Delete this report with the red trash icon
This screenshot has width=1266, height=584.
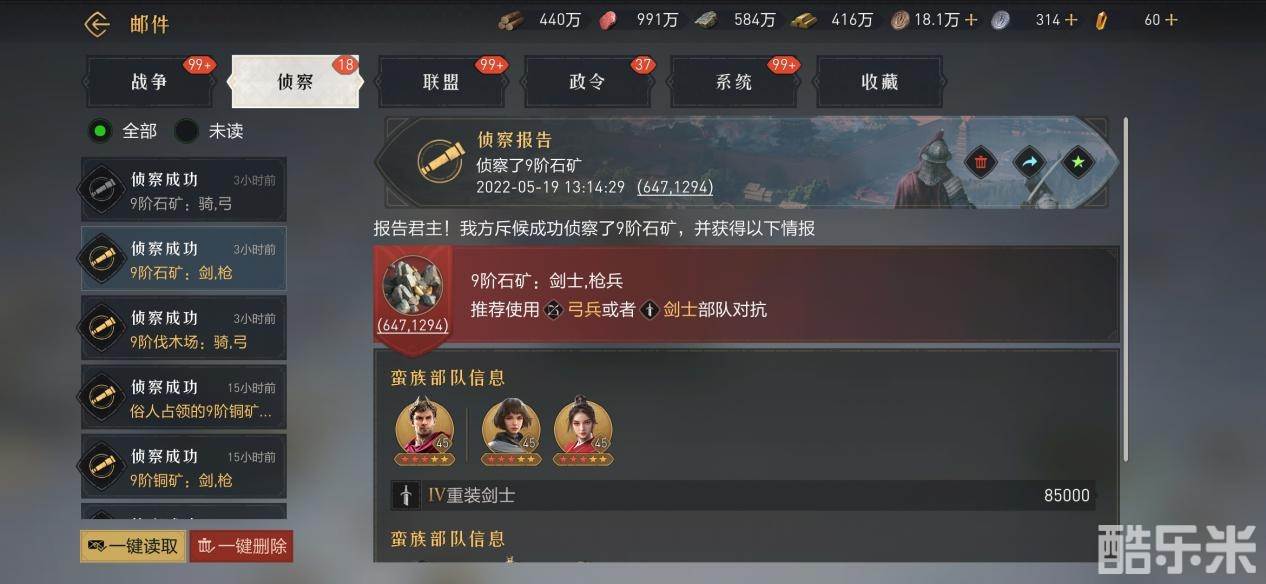981,162
